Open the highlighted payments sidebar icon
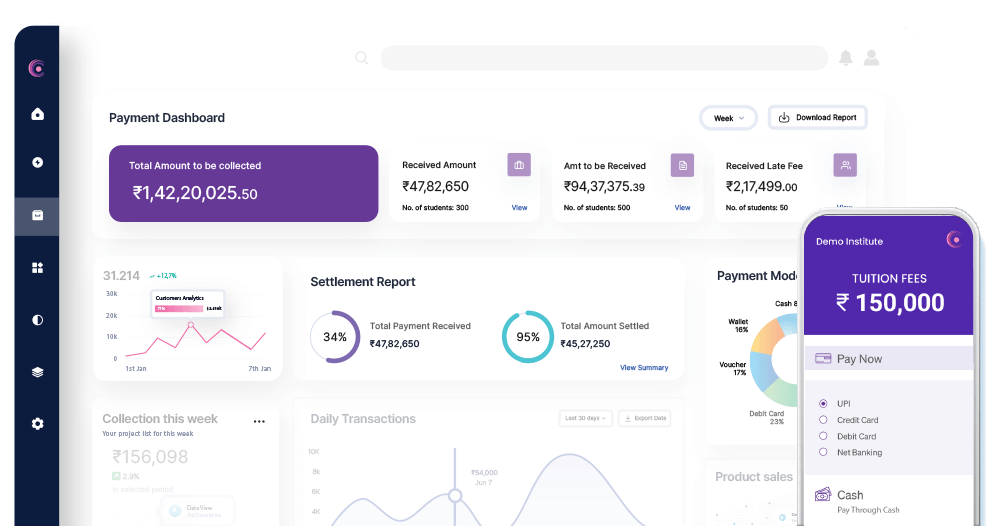Viewport: 1000px width, 526px height. coord(38,216)
